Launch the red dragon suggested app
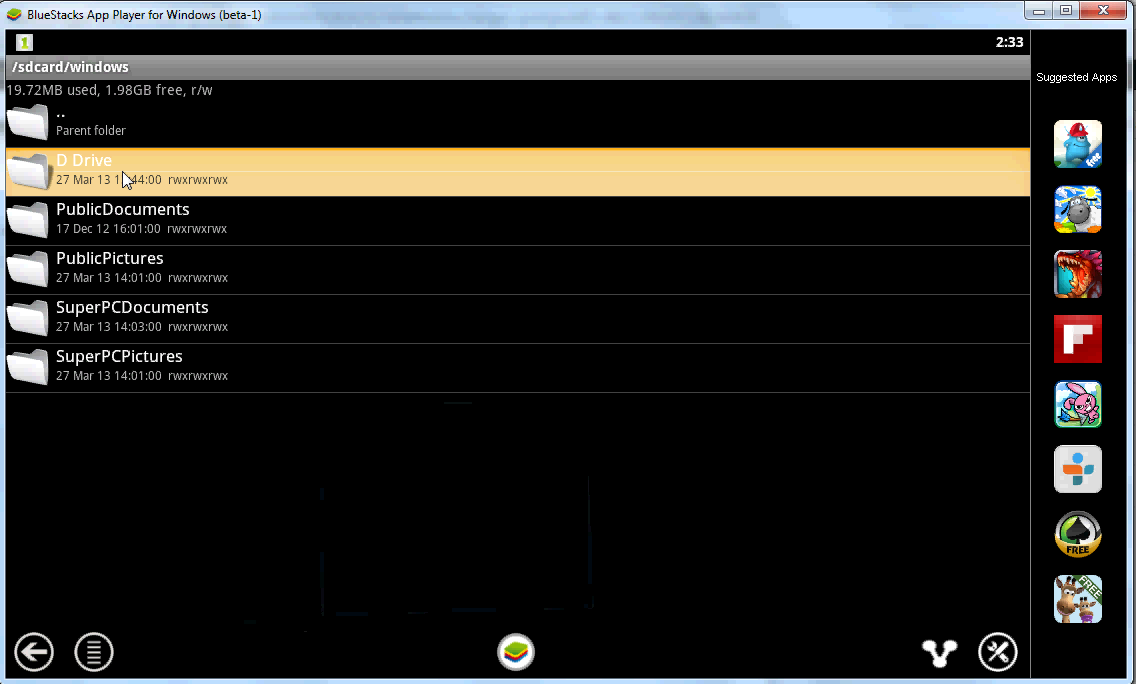This screenshot has height=684, width=1136. [x=1078, y=274]
